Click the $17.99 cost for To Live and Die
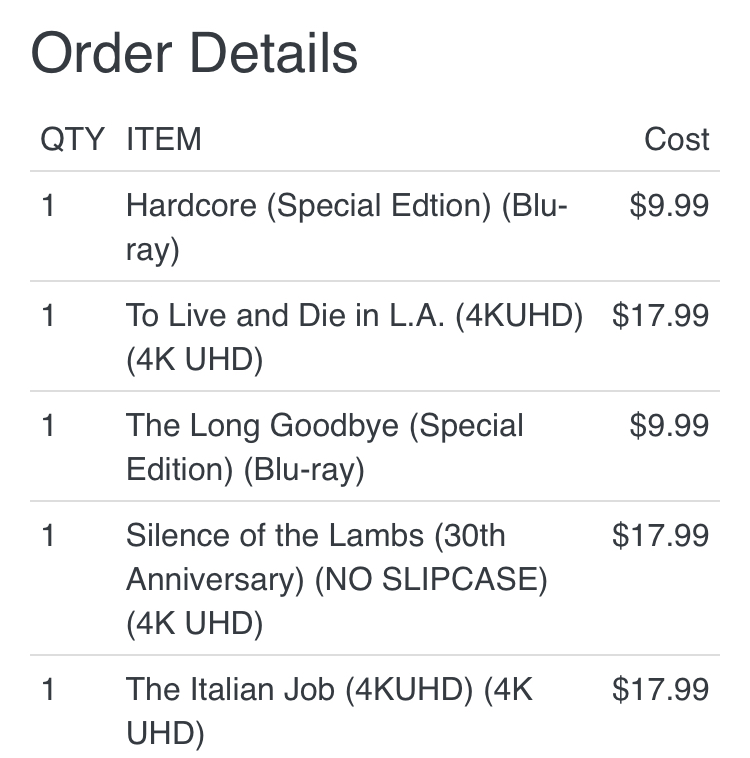The image size is (750, 758). pyautogui.click(x=660, y=316)
